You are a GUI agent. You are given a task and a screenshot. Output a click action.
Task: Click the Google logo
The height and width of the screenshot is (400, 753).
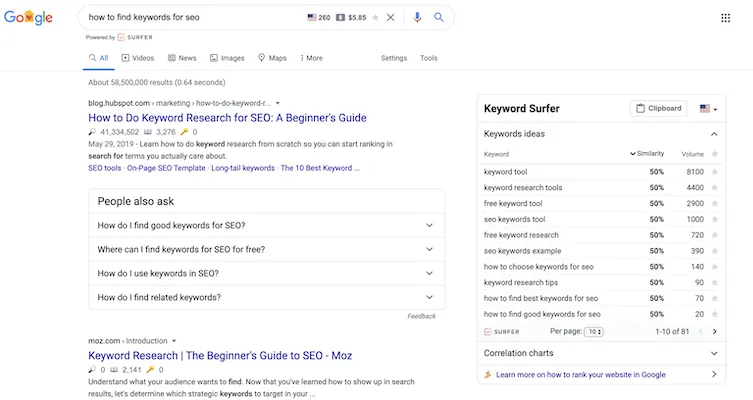(28, 18)
